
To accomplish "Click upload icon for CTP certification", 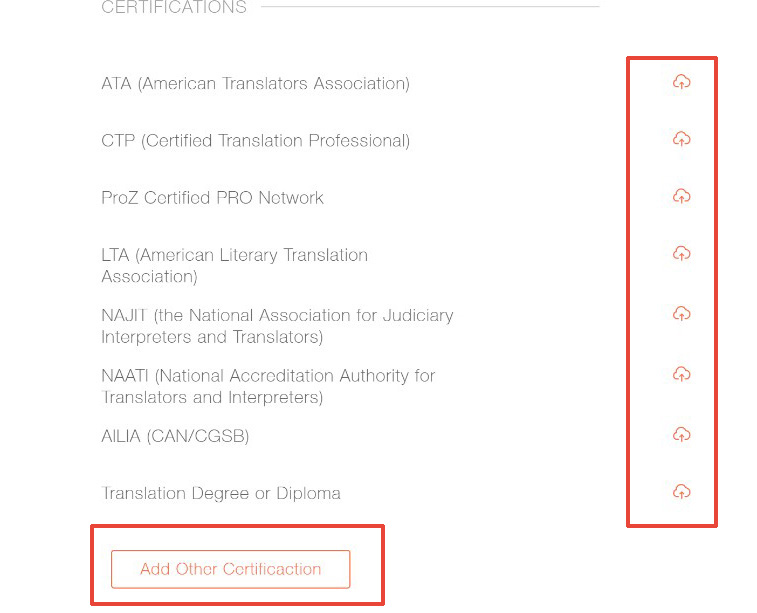I will [x=681, y=139].
